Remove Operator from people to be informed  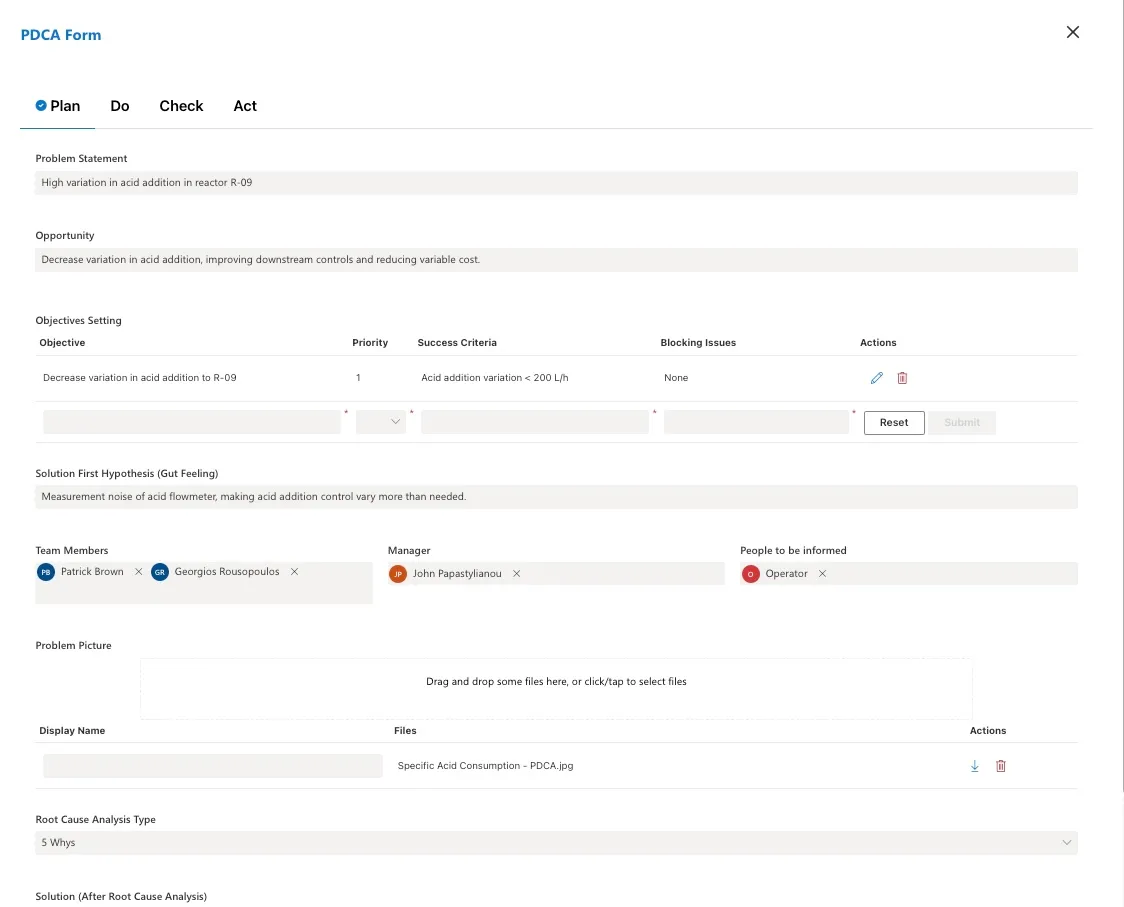[822, 574]
